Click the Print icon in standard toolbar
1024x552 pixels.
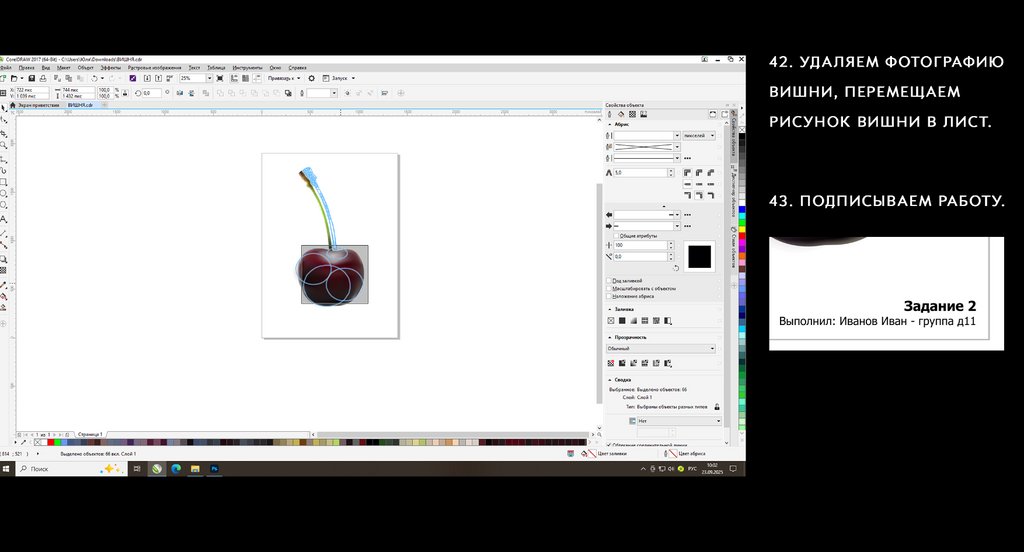click(42, 78)
